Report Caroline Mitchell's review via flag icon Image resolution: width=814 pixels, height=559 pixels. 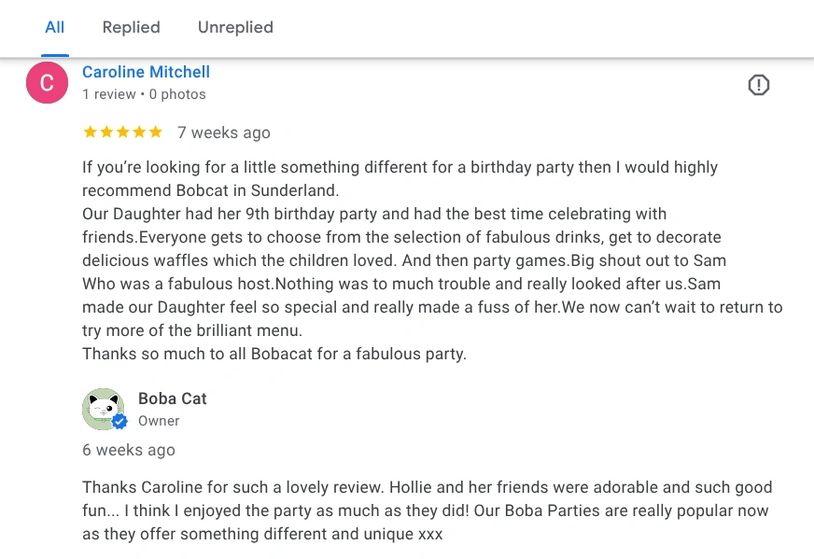pyautogui.click(x=758, y=85)
